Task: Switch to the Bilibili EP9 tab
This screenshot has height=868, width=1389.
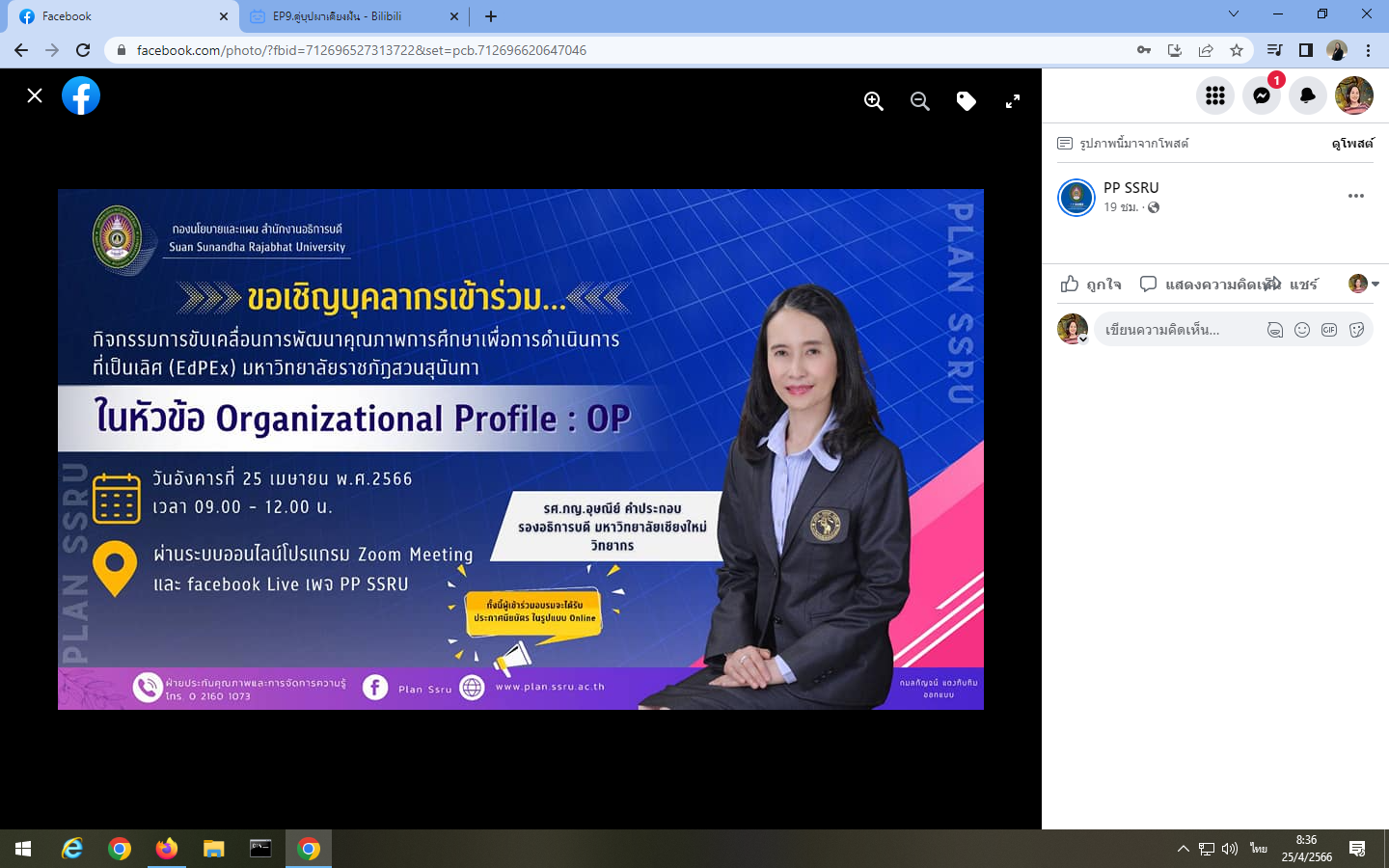Action: point(352,16)
